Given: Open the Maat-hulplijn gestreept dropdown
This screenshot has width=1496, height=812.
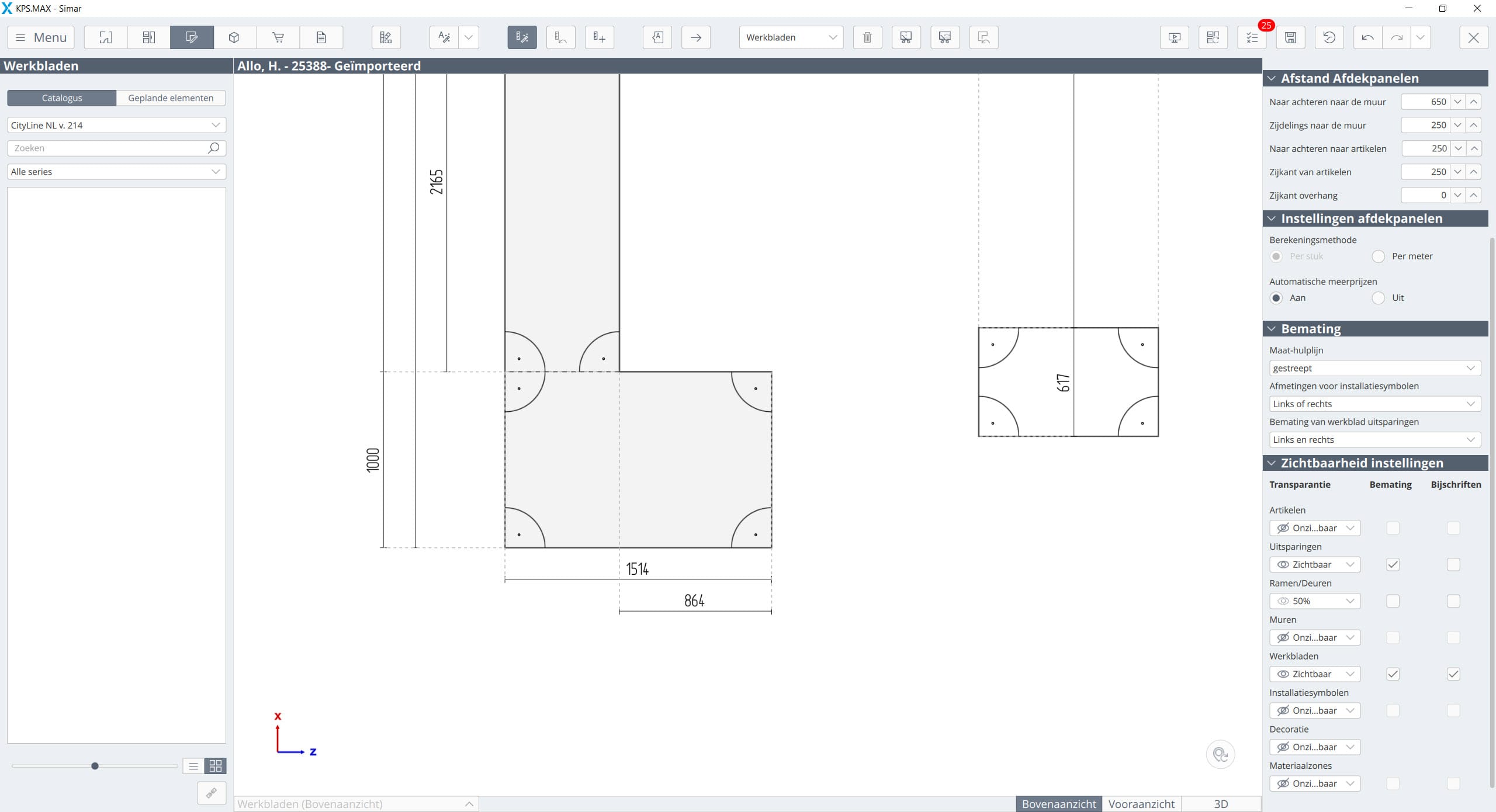Looking at the screenshot, I should pyautogui.click(x=1374, y=368).
